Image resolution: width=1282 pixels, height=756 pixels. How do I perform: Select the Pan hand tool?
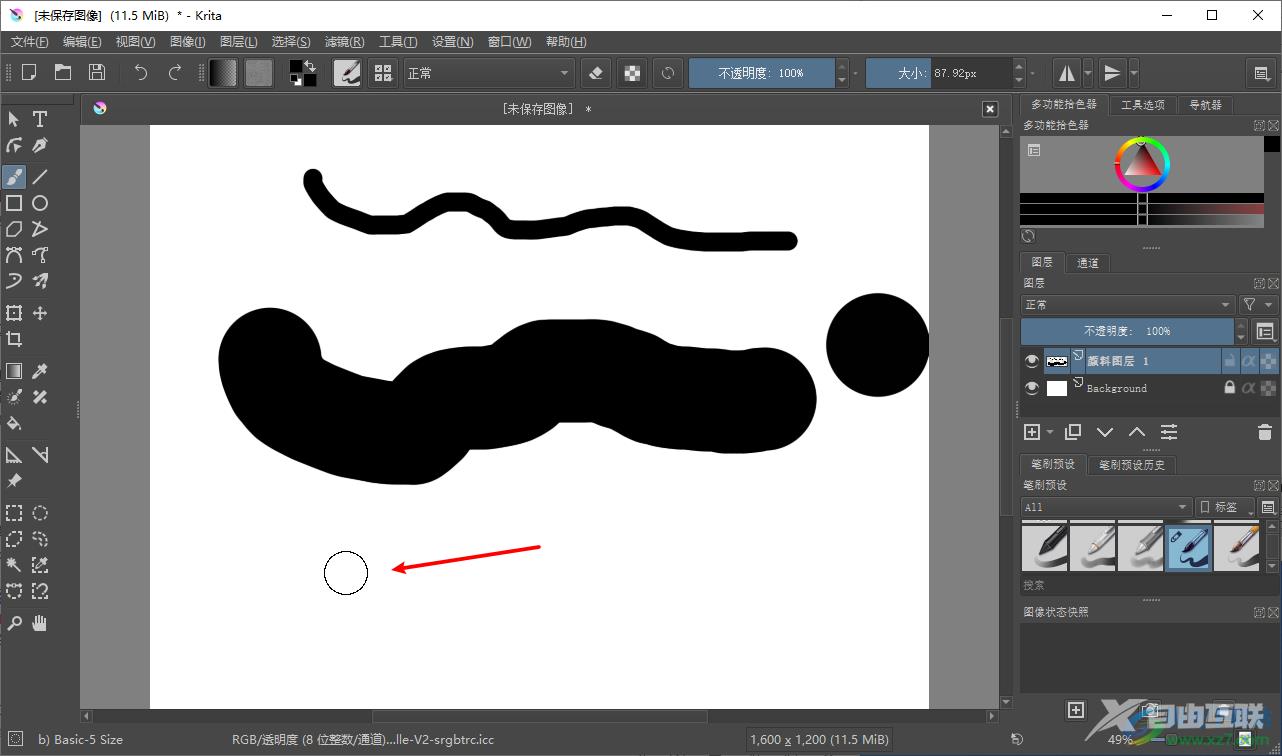40,623
